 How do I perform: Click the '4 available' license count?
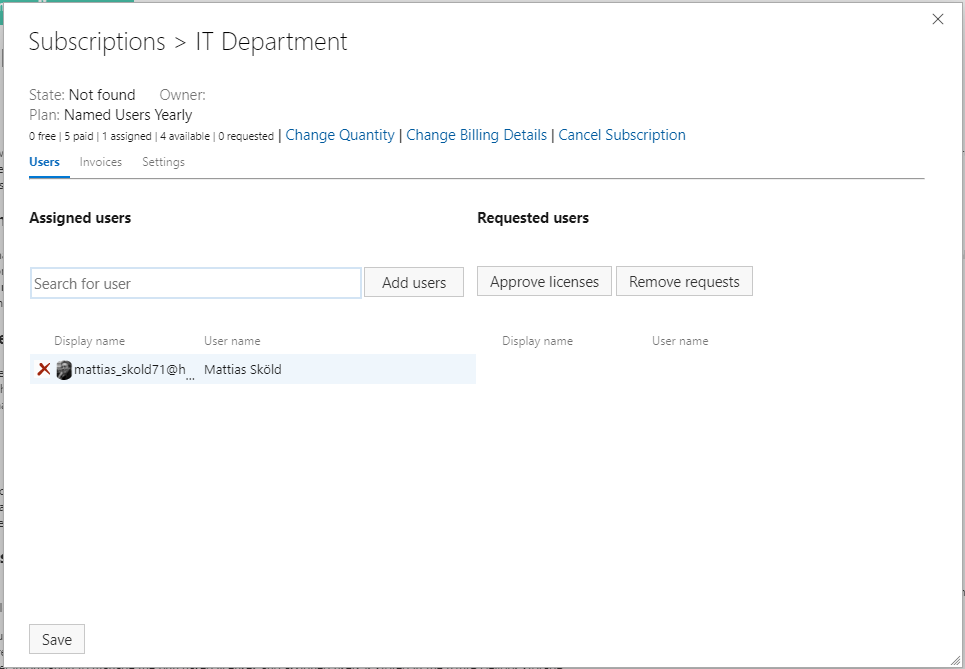(185, 136)
